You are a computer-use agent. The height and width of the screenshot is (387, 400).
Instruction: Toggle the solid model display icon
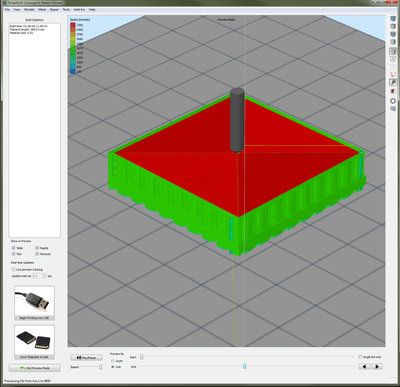pyautogui.click(x=393, y=83)
